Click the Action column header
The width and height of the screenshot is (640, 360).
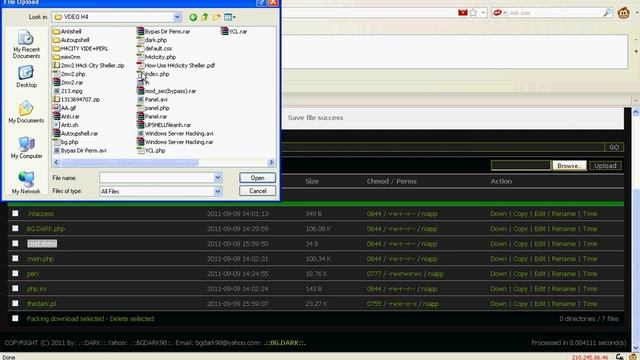click(x=501, y=181)
